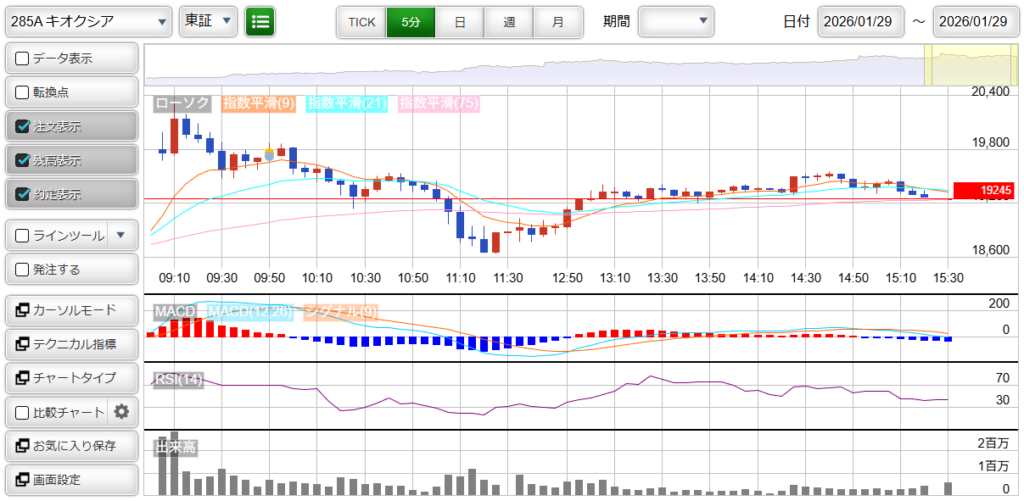Image resolution: width=1024 pixels, height=501 pixels.
Task: Disable the 残高表示 checkbox
Action: pos(22,160)
